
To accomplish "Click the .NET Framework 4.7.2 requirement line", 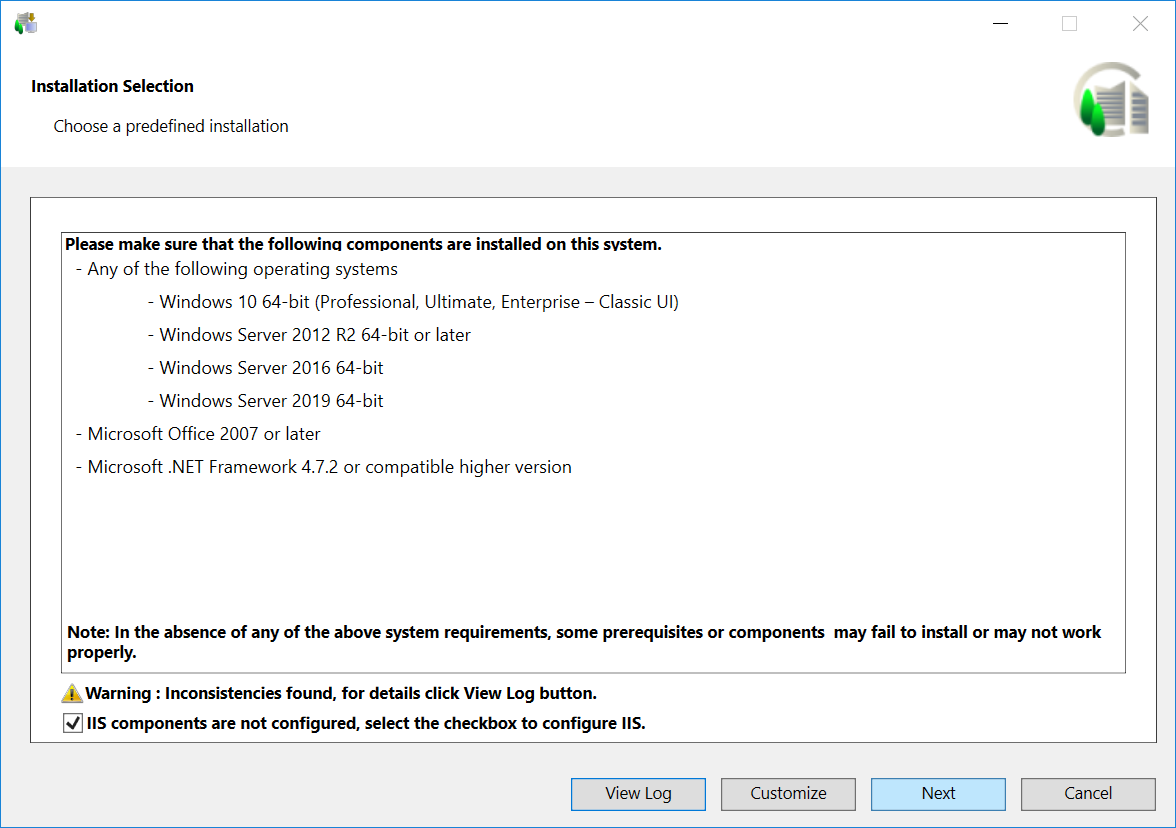I will click(x=329, y=467).
